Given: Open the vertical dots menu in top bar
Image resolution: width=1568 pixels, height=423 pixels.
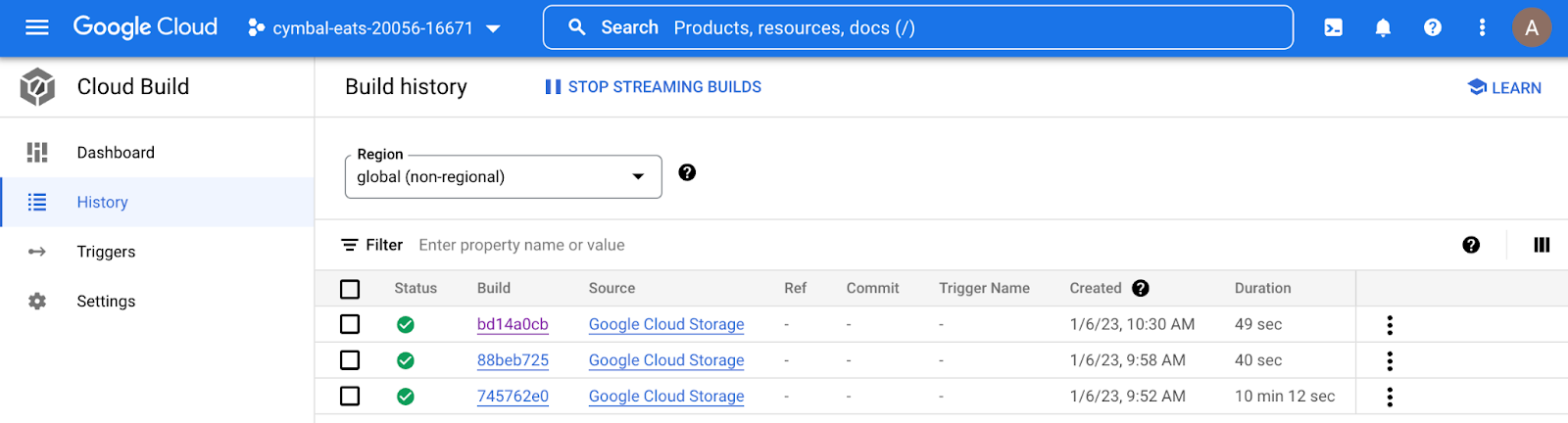Looking at the screenshot, I should point(1482,27).
